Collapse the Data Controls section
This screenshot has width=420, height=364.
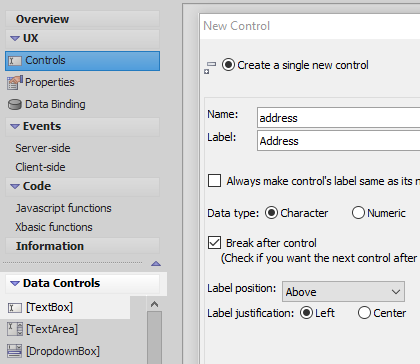click(15, 284)
